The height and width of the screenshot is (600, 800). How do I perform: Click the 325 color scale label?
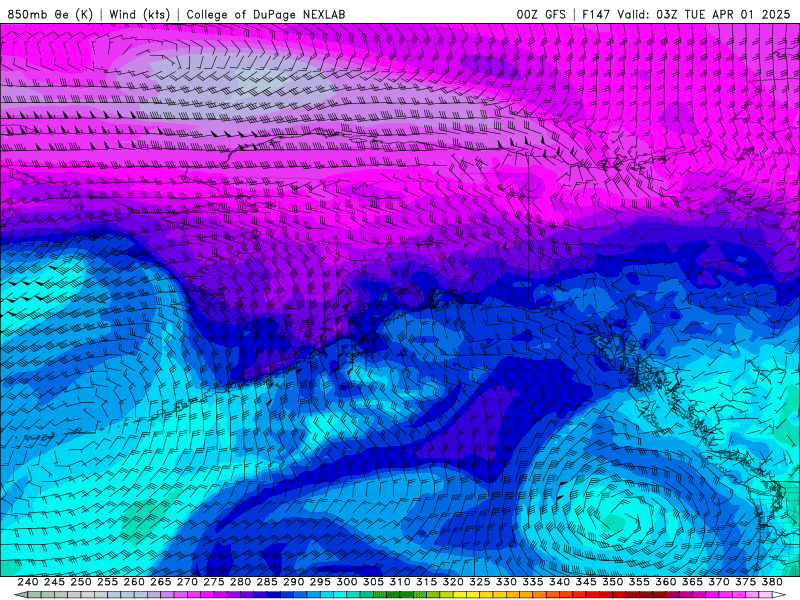[x=480, y=582]
